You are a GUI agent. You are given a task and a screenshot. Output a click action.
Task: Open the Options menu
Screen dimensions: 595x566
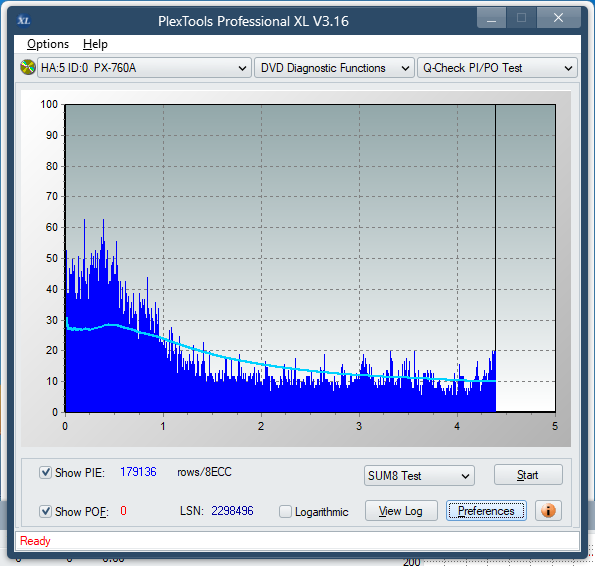point(48,44)
